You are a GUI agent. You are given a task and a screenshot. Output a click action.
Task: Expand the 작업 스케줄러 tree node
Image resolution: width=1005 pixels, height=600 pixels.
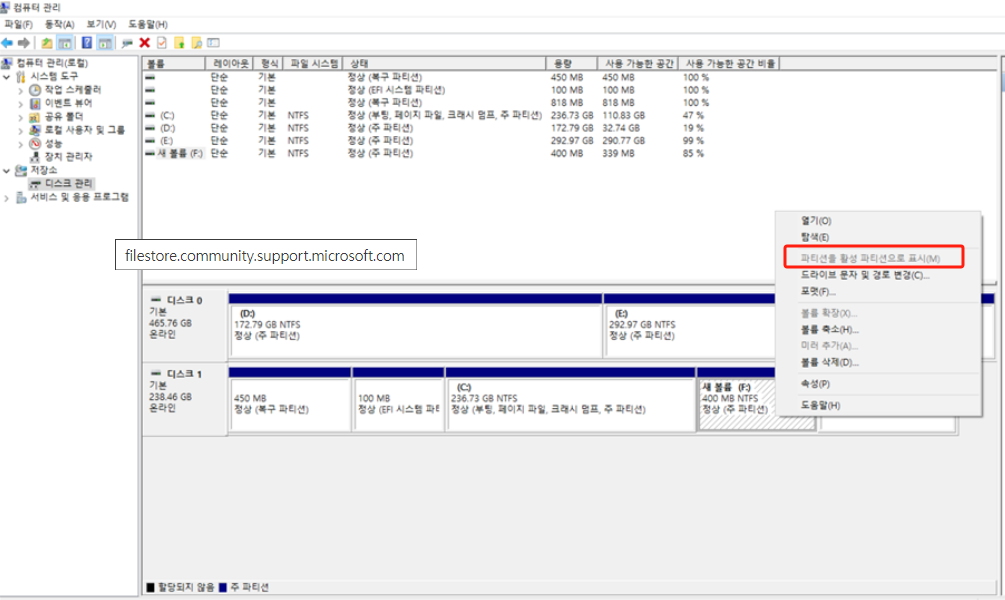(x=21, y=90)
